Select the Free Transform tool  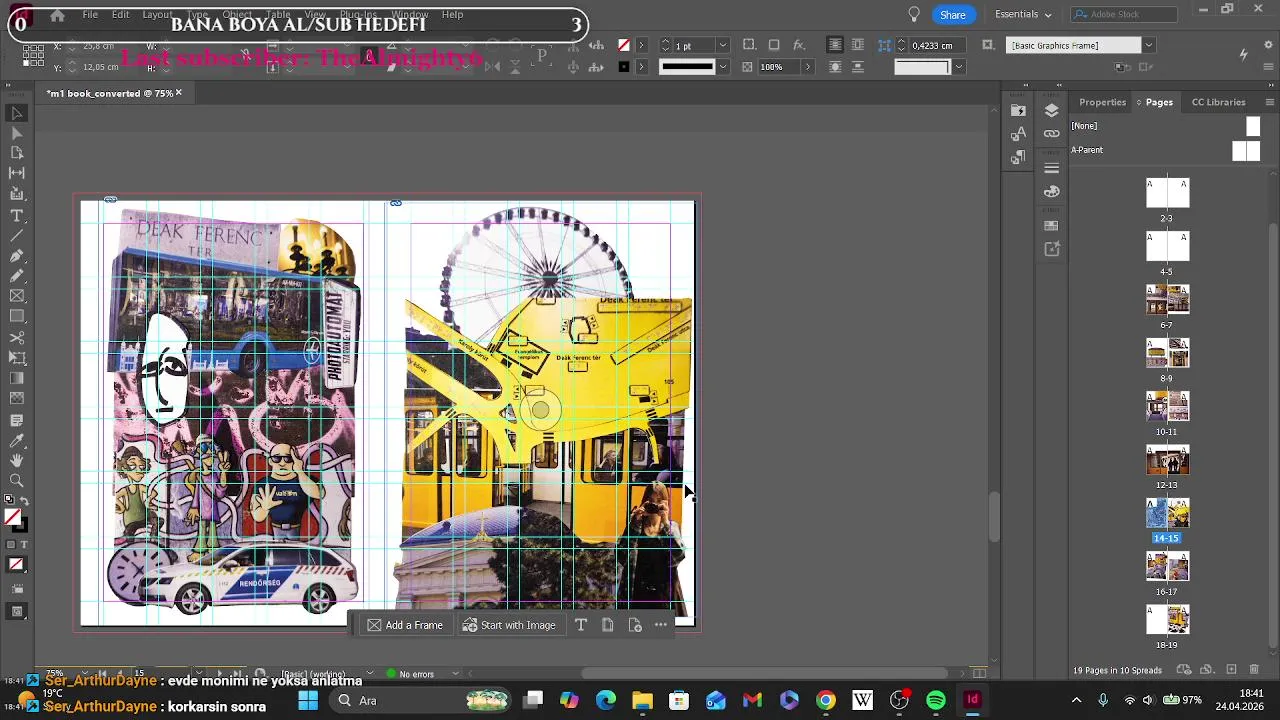(17, 358)
